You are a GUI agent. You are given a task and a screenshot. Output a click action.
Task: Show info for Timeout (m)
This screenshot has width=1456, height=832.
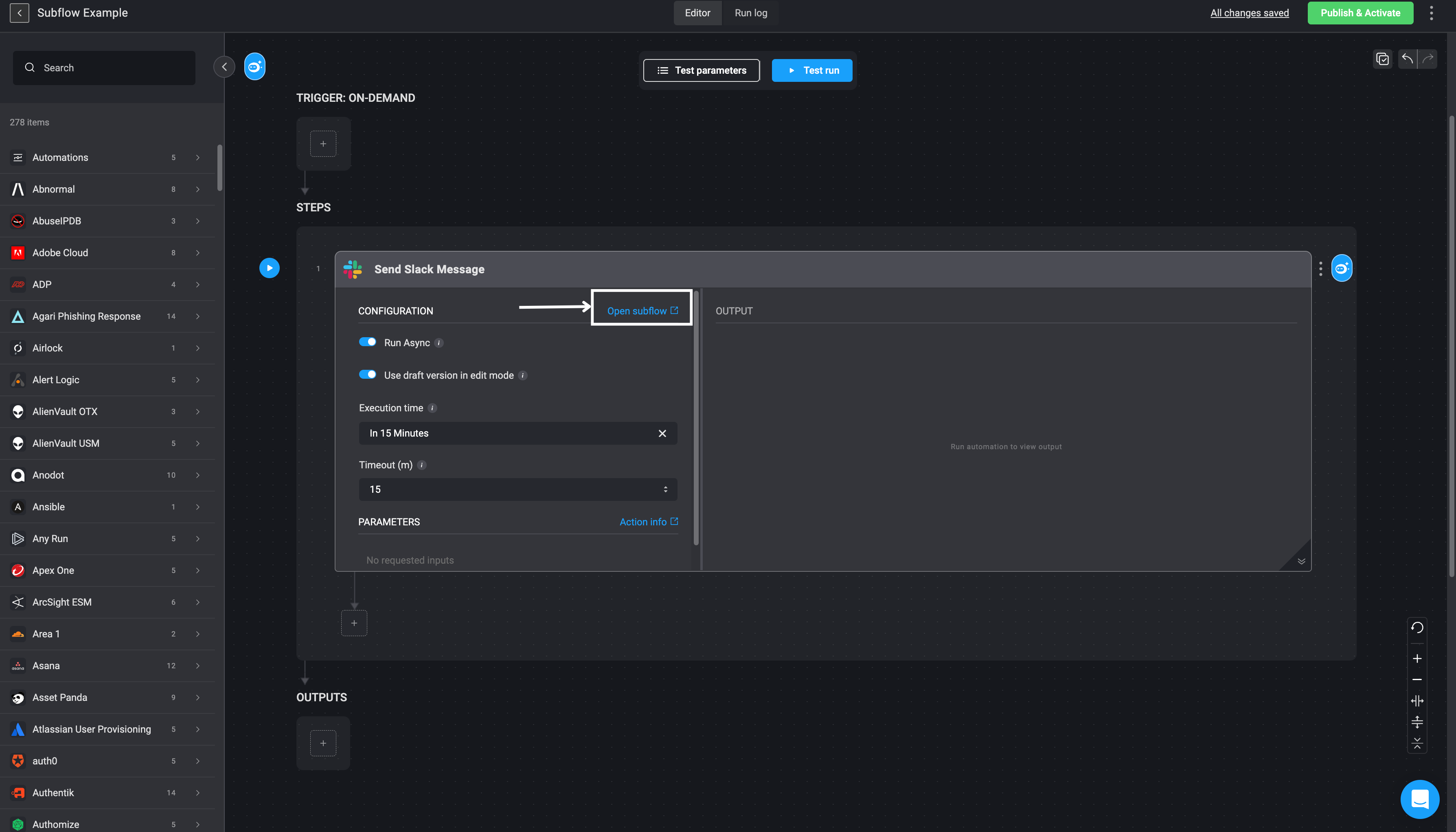[421, 465]
